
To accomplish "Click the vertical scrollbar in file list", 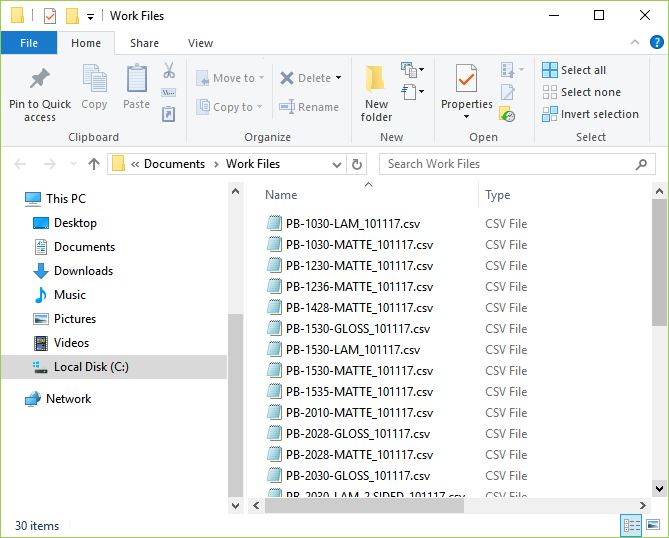I will (659, 262).
